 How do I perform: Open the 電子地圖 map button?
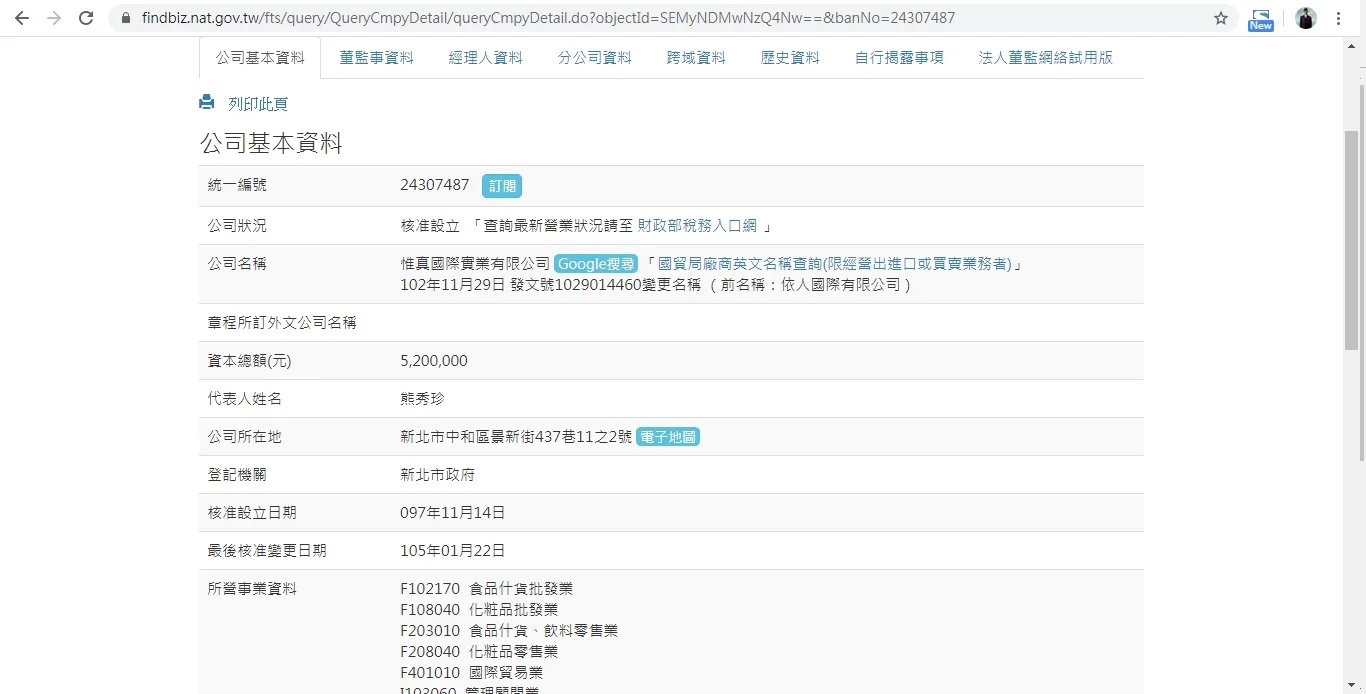(667, 437)
